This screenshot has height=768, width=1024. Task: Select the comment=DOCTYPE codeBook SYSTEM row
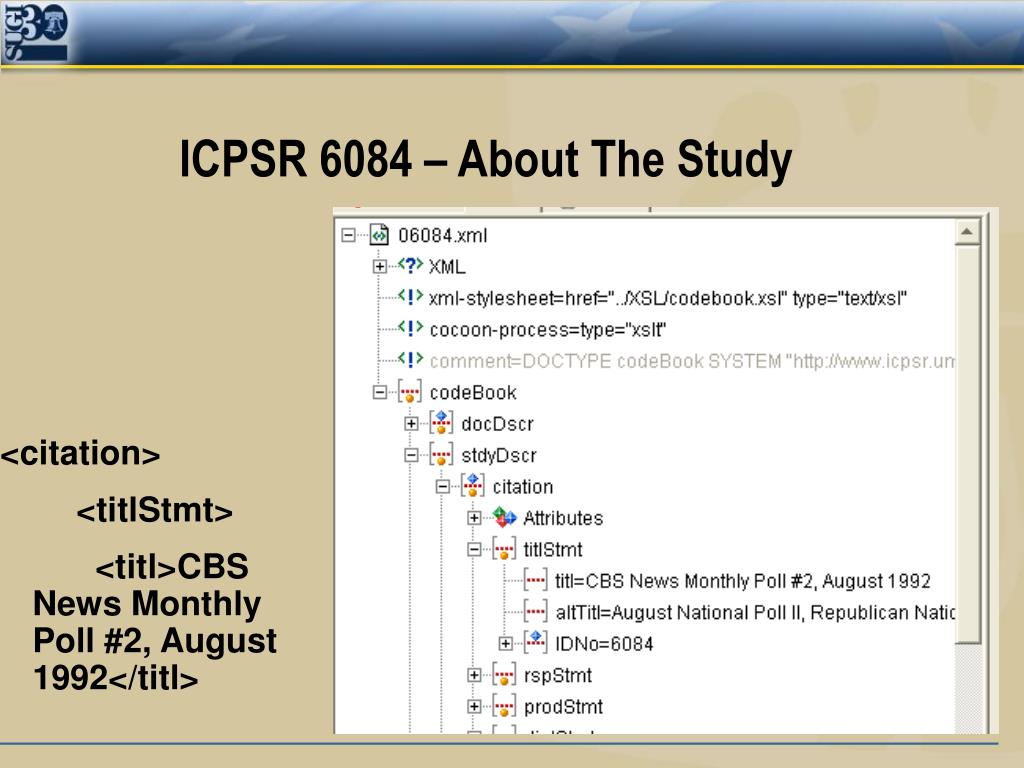(x=692, y=360)
